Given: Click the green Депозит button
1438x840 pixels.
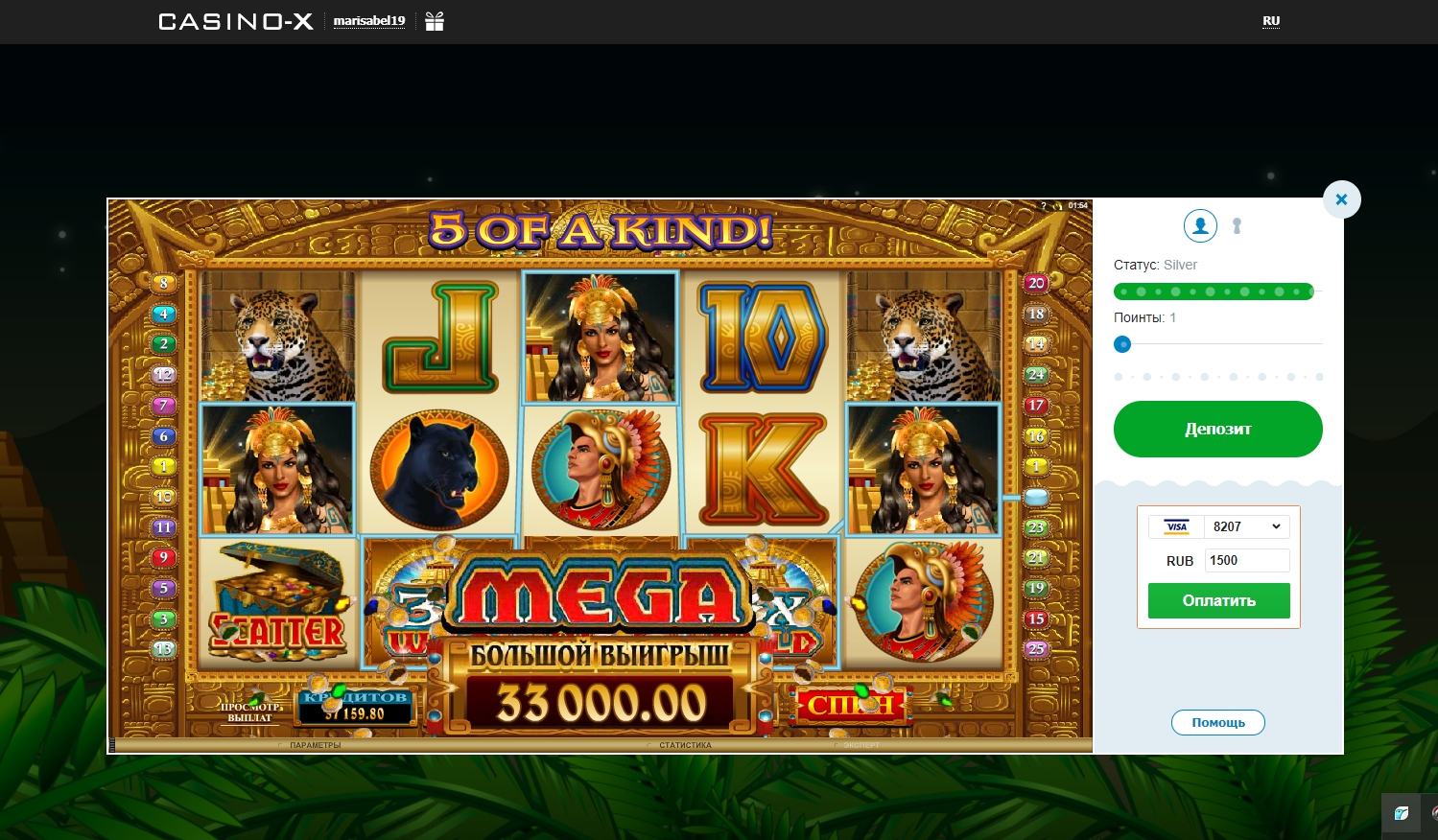Looking at the screenshot, I should pos(1218,429).
